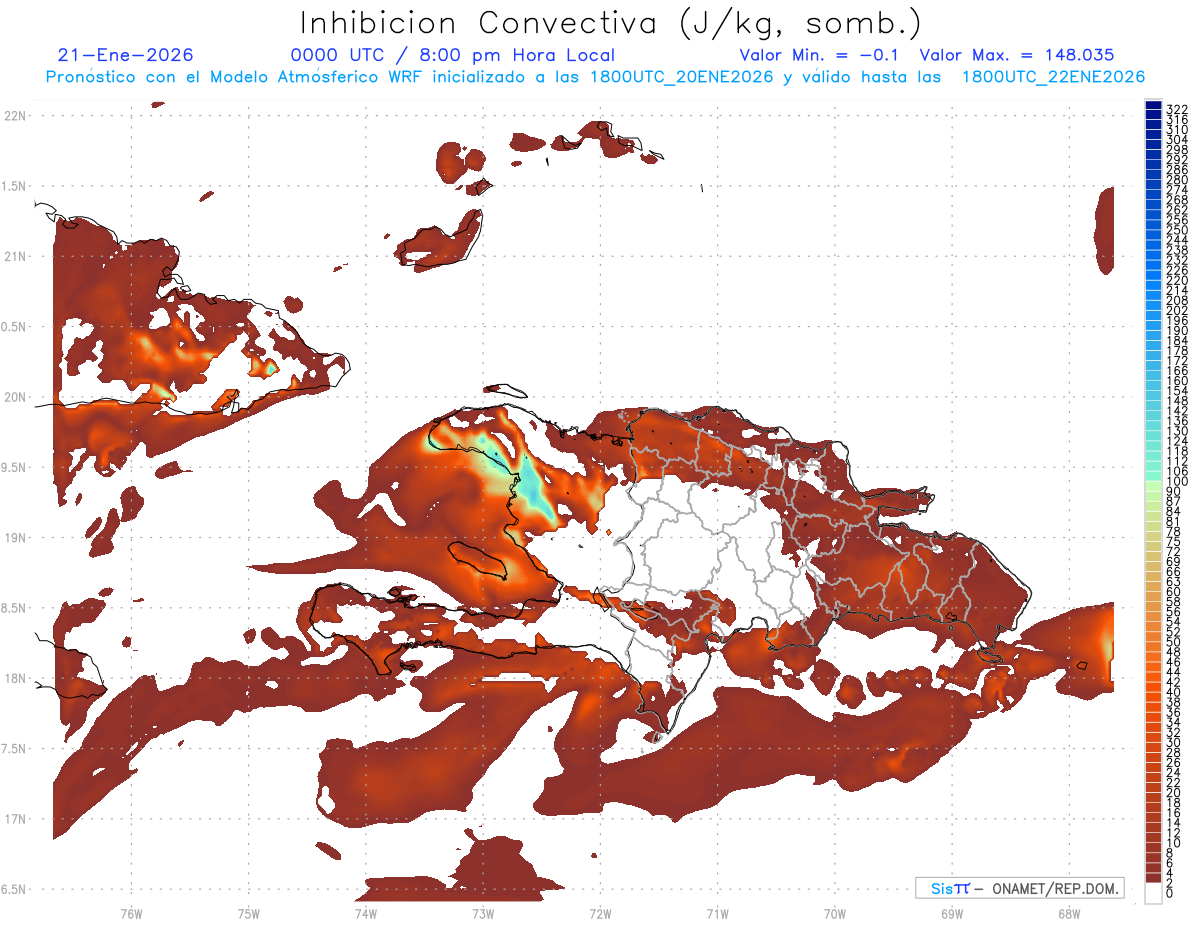Click the '322' value on the color scale
This screenshot has height=927, width=1200.
coord(1176,109)
